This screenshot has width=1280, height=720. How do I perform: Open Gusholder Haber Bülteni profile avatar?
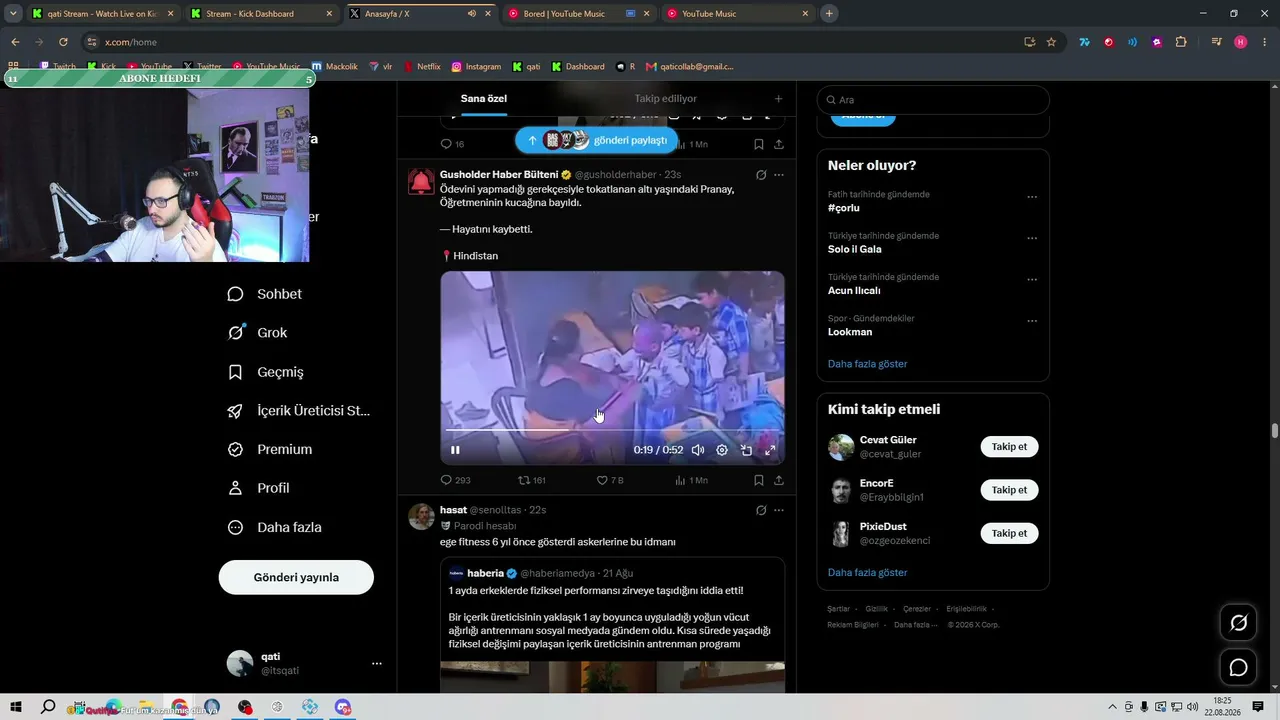click(421, 182)
